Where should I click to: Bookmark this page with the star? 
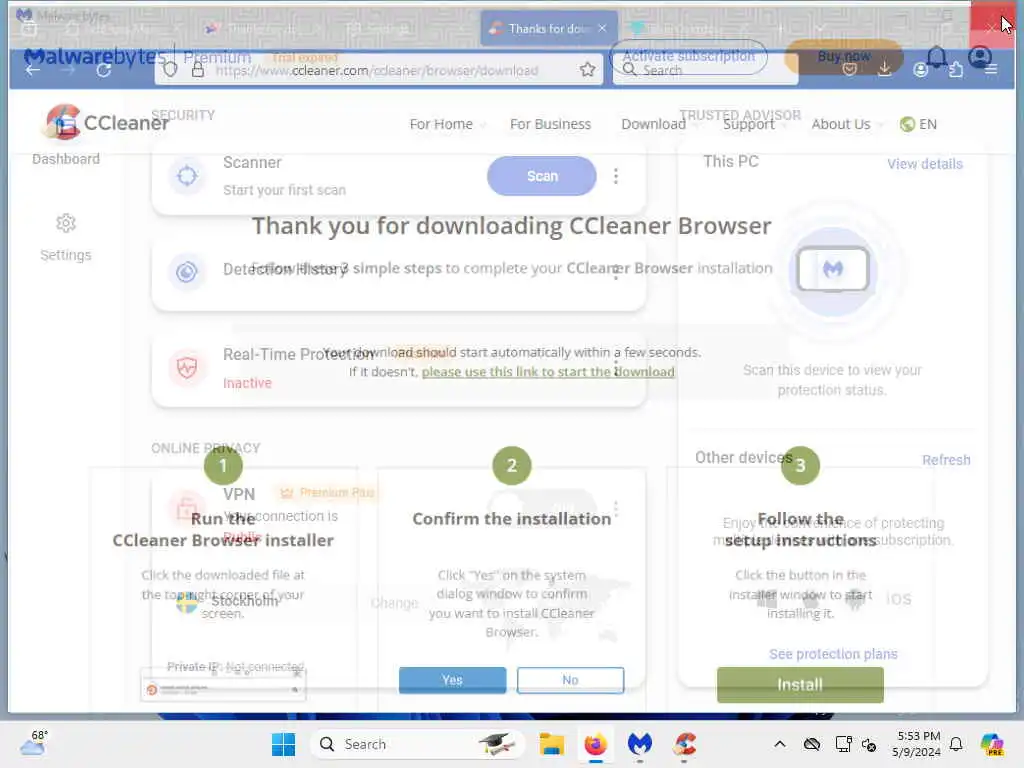point(587,69)
